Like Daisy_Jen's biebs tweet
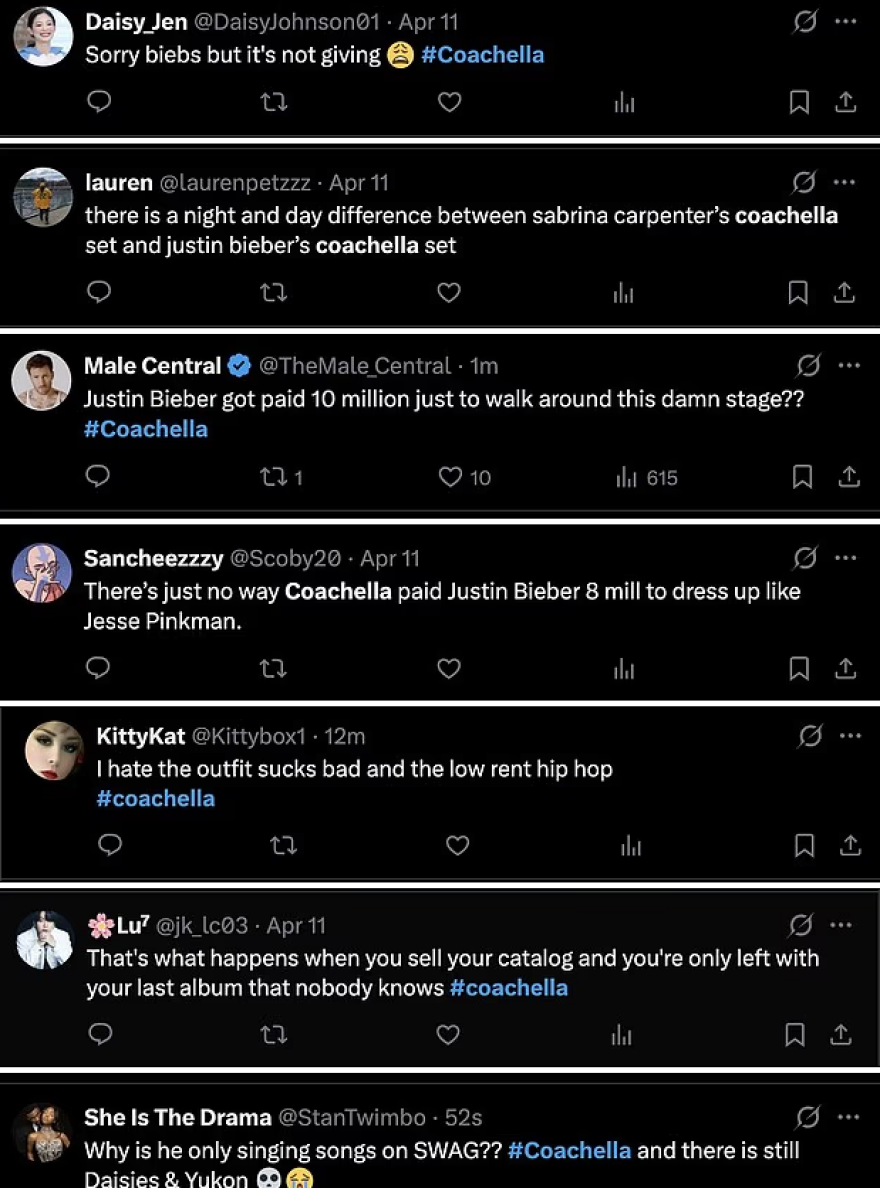This screenshot has height=1188, width=880. click(450, 102)
